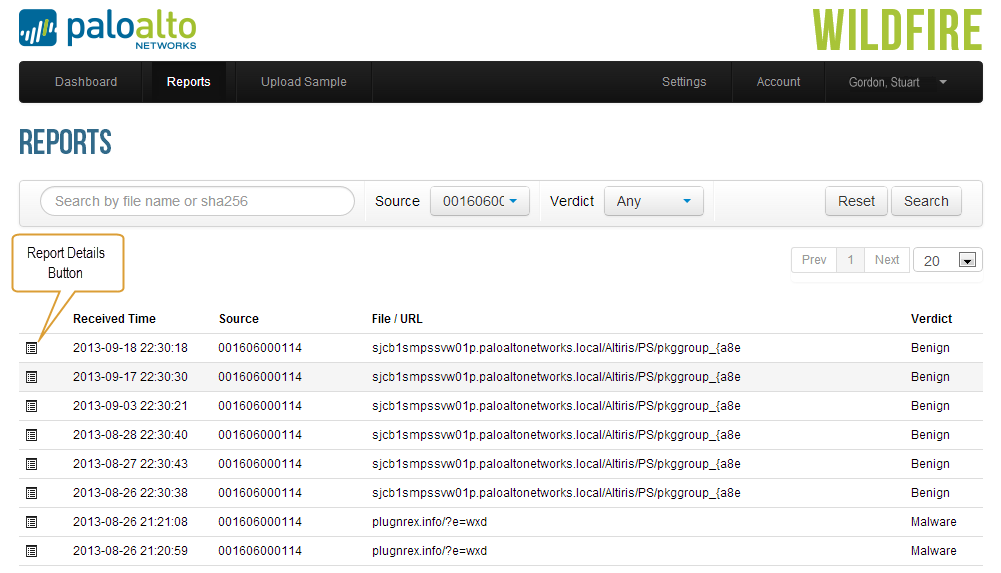Open the Upload Sample tab

[304, 82]
